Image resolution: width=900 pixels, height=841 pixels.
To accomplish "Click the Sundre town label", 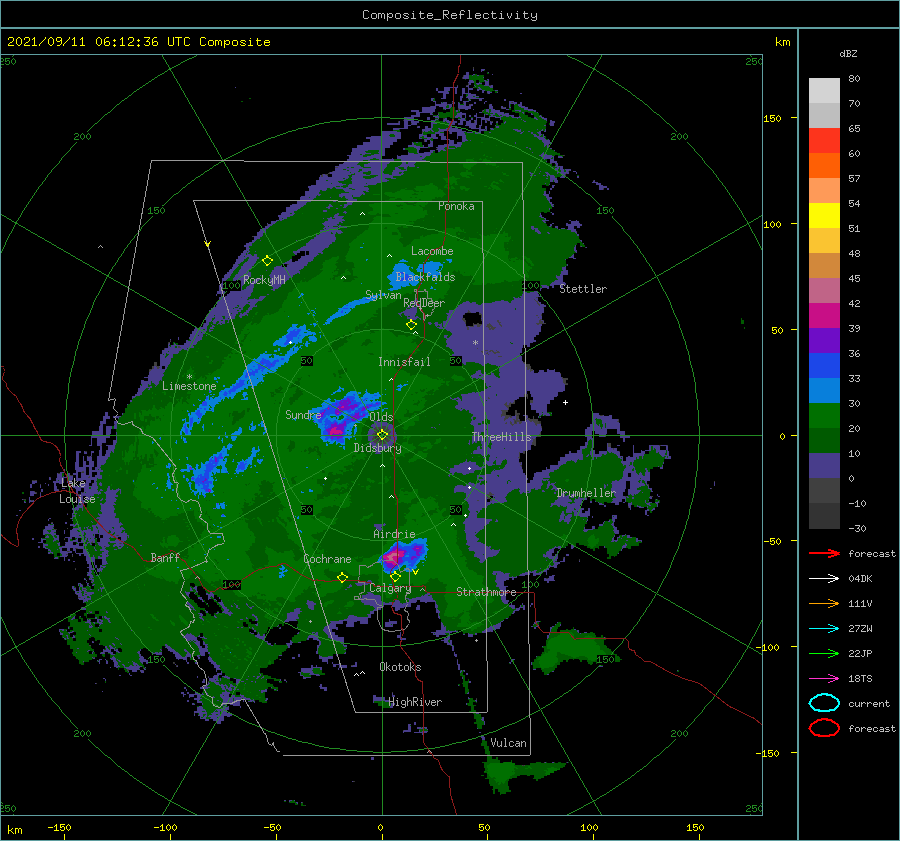I will (303, 414).
